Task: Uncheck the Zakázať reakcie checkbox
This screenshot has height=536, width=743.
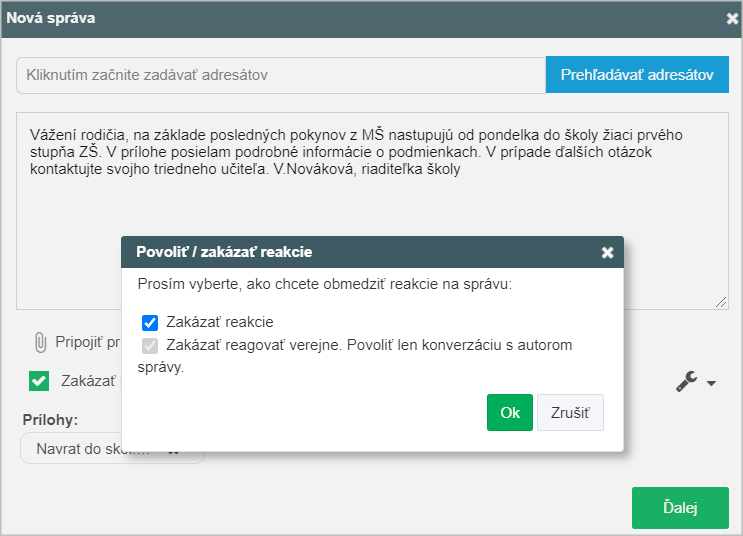Action: 150,323
